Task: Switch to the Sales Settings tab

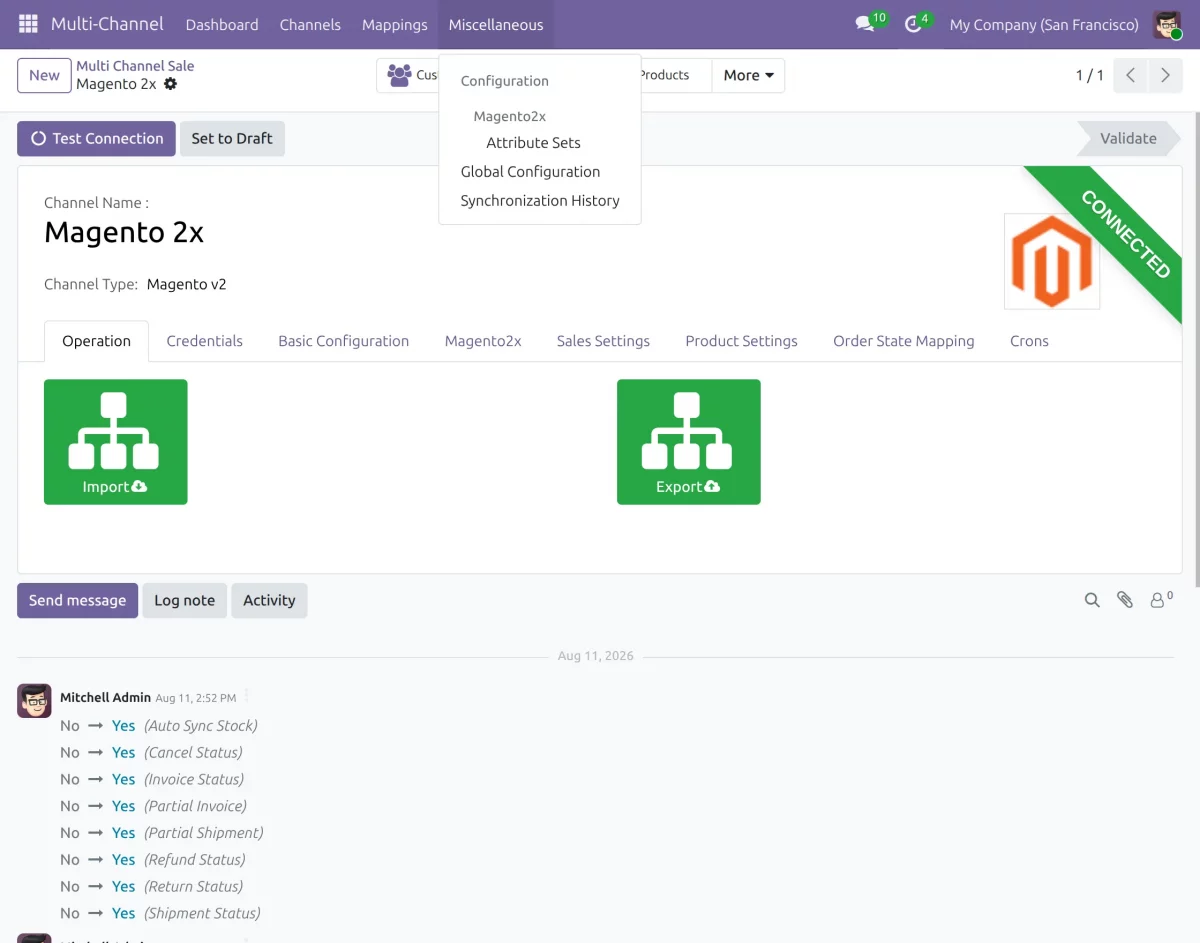Action: coord(603,341)
